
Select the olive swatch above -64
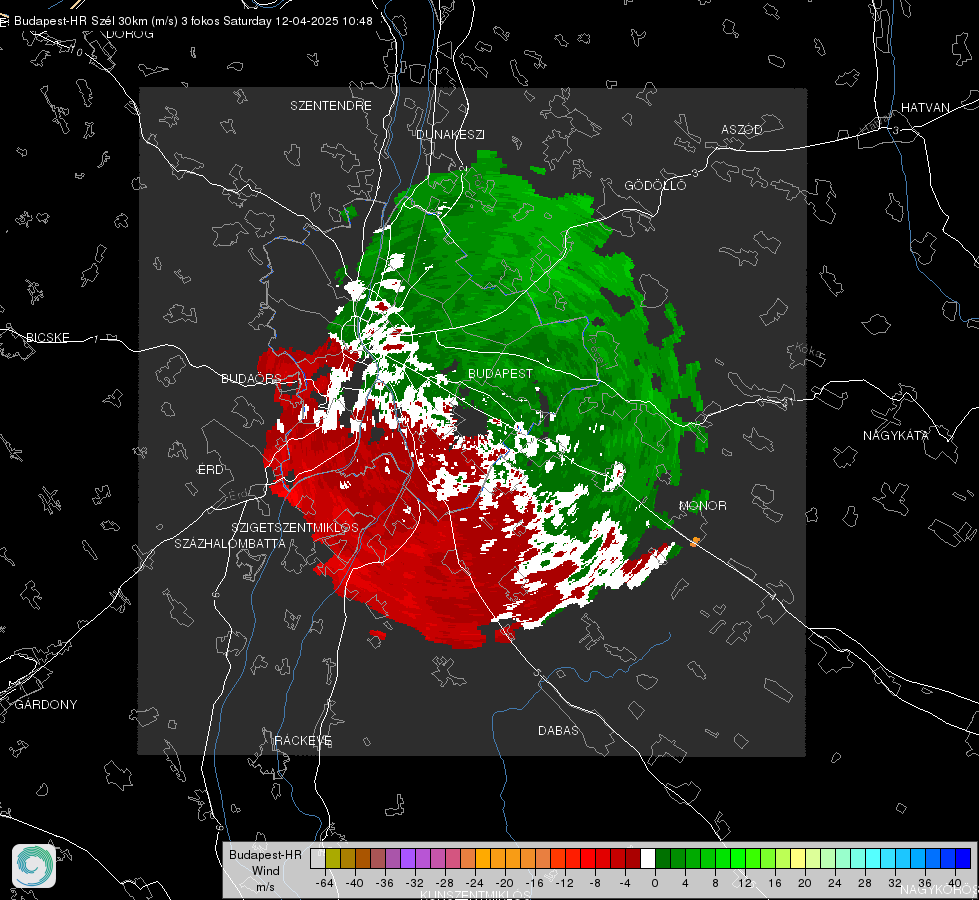click(333, 858)
